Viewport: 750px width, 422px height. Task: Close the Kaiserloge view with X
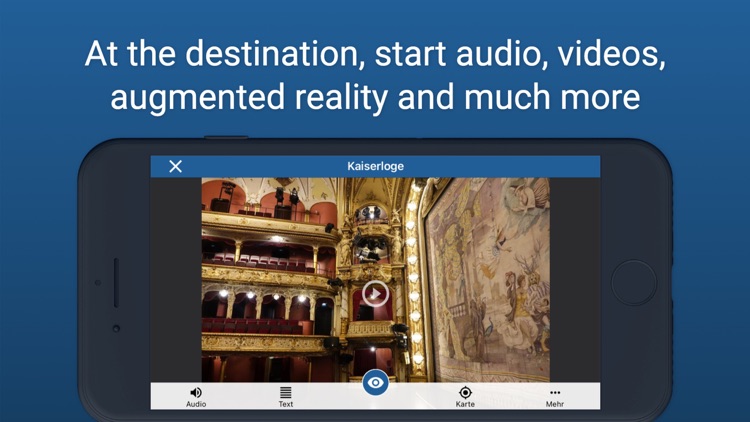[x=176, y=167]
